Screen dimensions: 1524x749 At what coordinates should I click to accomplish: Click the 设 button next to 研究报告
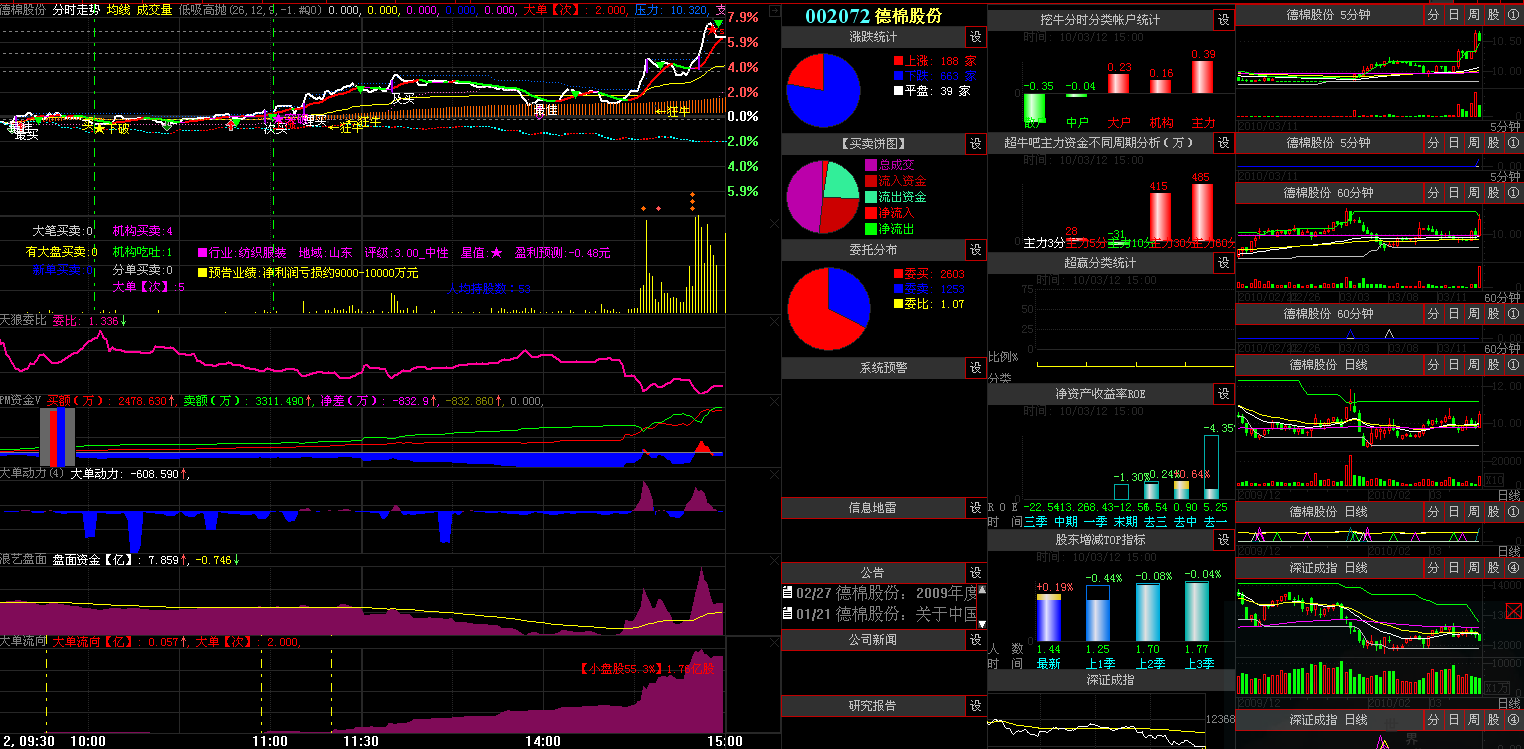tap(976, 706)
